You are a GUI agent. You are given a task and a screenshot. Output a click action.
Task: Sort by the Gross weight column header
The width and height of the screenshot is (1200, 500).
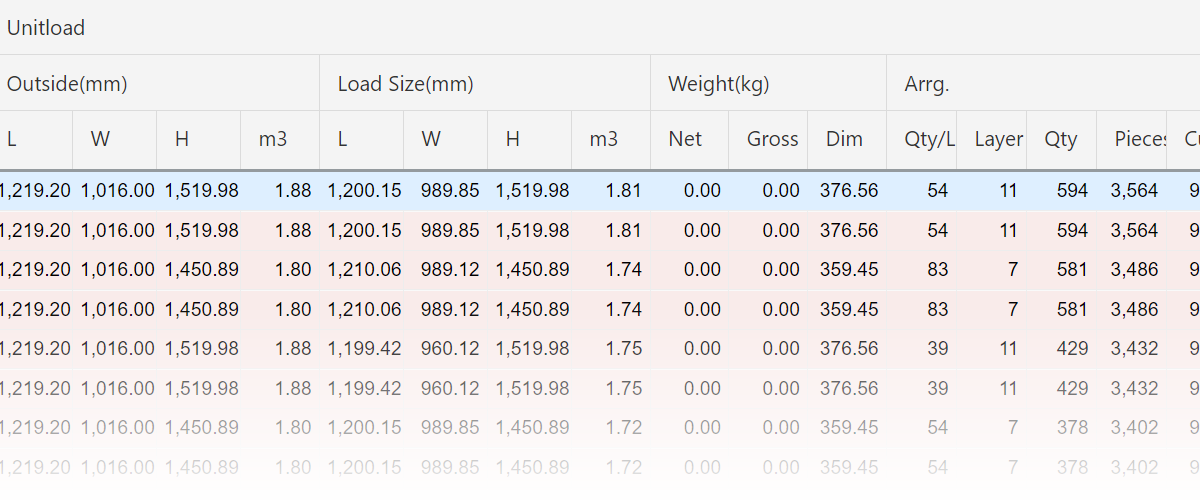point(772,139)
